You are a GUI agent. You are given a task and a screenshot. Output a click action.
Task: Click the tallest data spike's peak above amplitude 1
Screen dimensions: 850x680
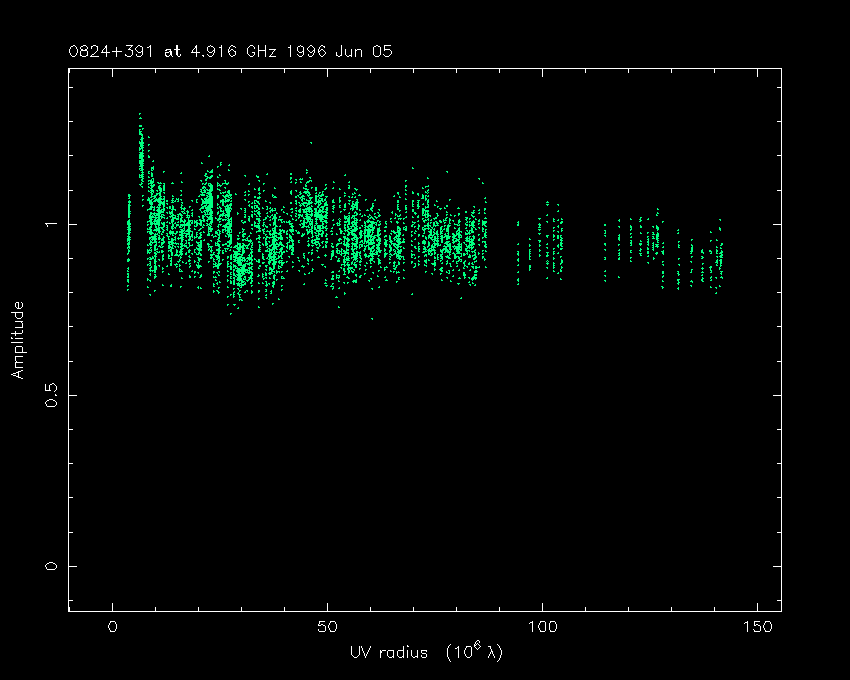tap(140, 116)
